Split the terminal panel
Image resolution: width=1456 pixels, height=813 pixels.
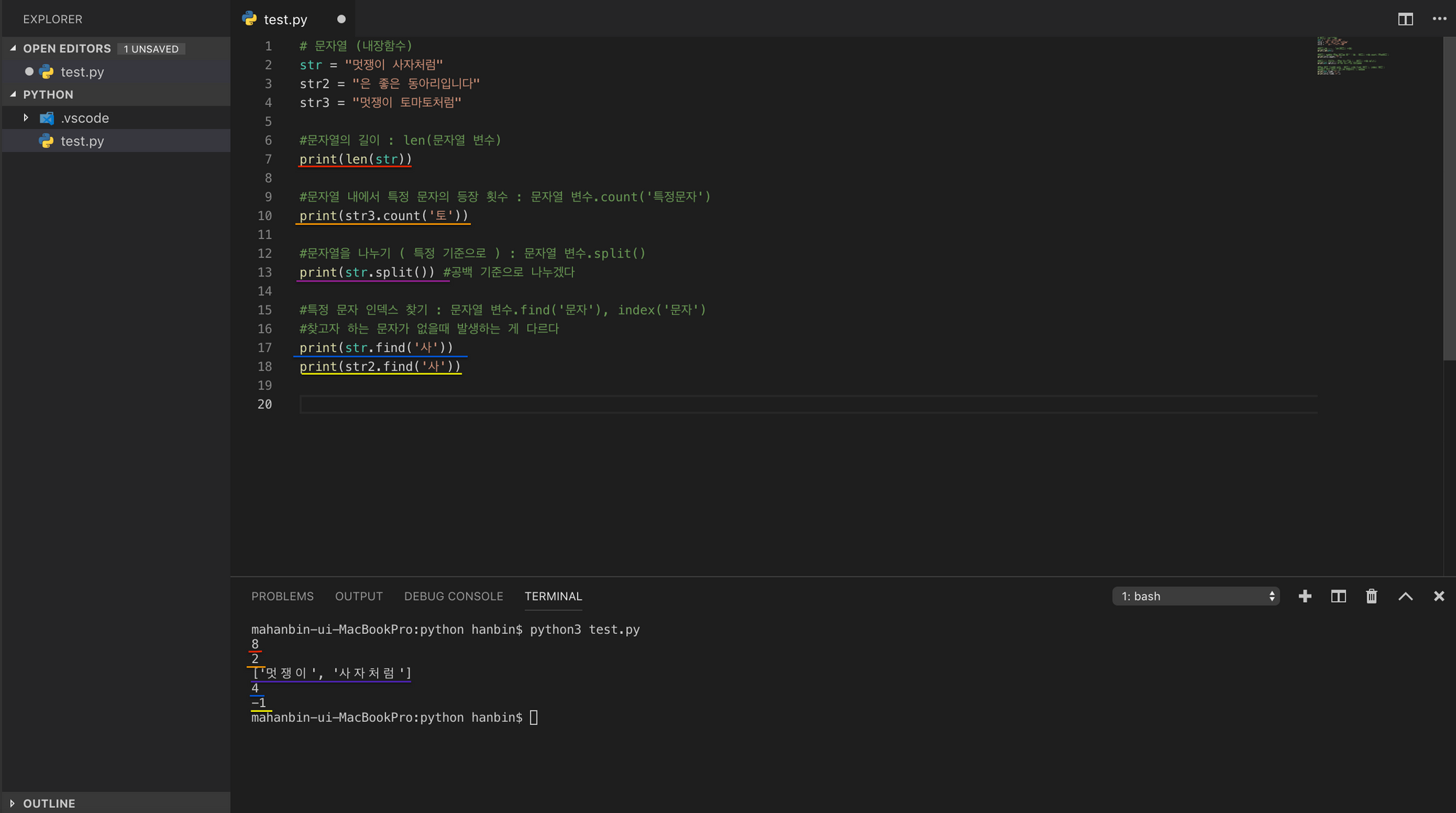pos(1338,596)
